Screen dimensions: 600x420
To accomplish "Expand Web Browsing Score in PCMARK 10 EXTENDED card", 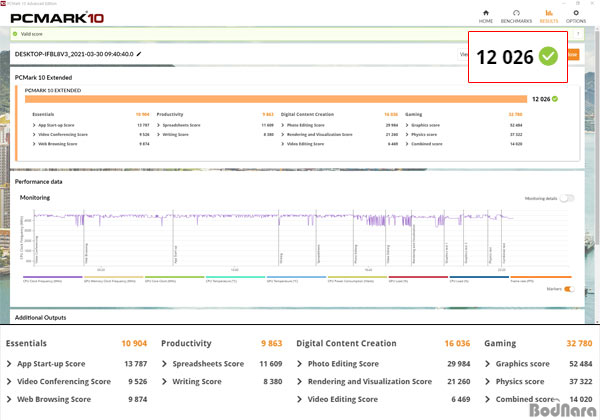I will pos(34,144).
